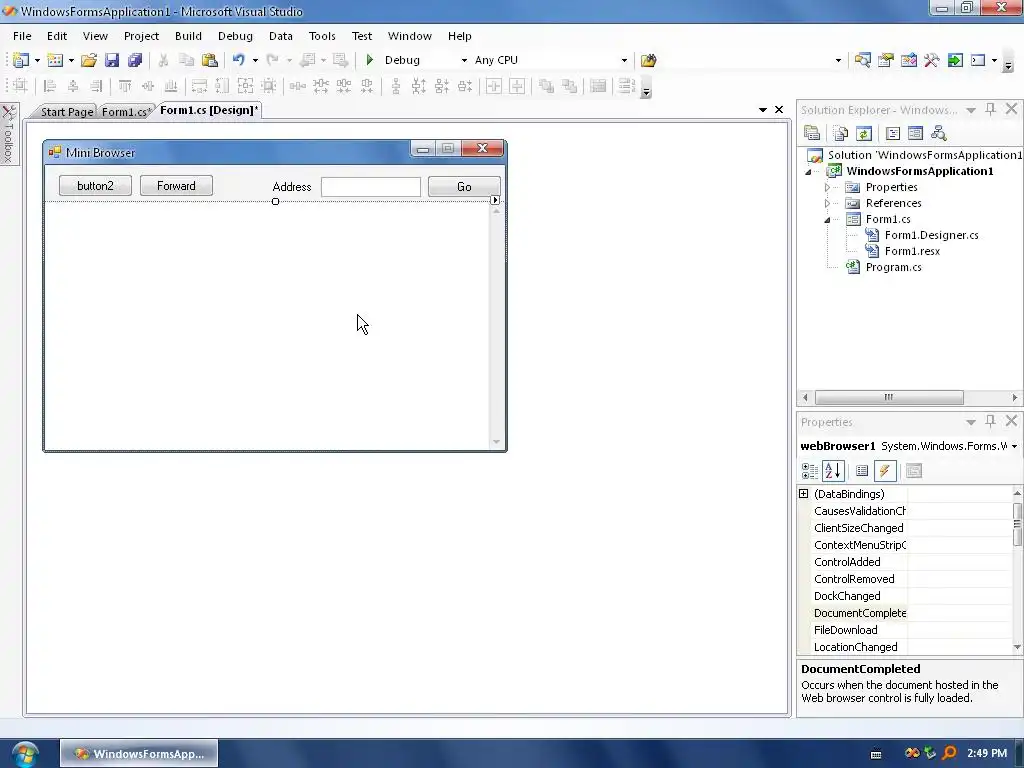This screenshot has width=1024, height=768.
Task: Undo the last action
Action: click(x=238, y=60)
